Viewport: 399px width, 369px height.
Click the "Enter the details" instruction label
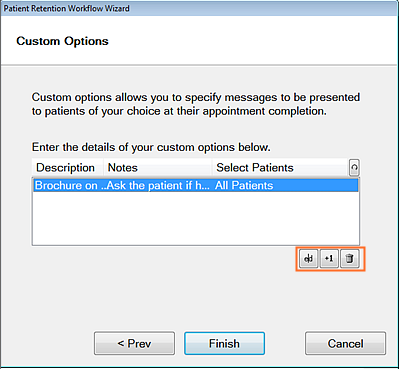click(x=151, y=147)
